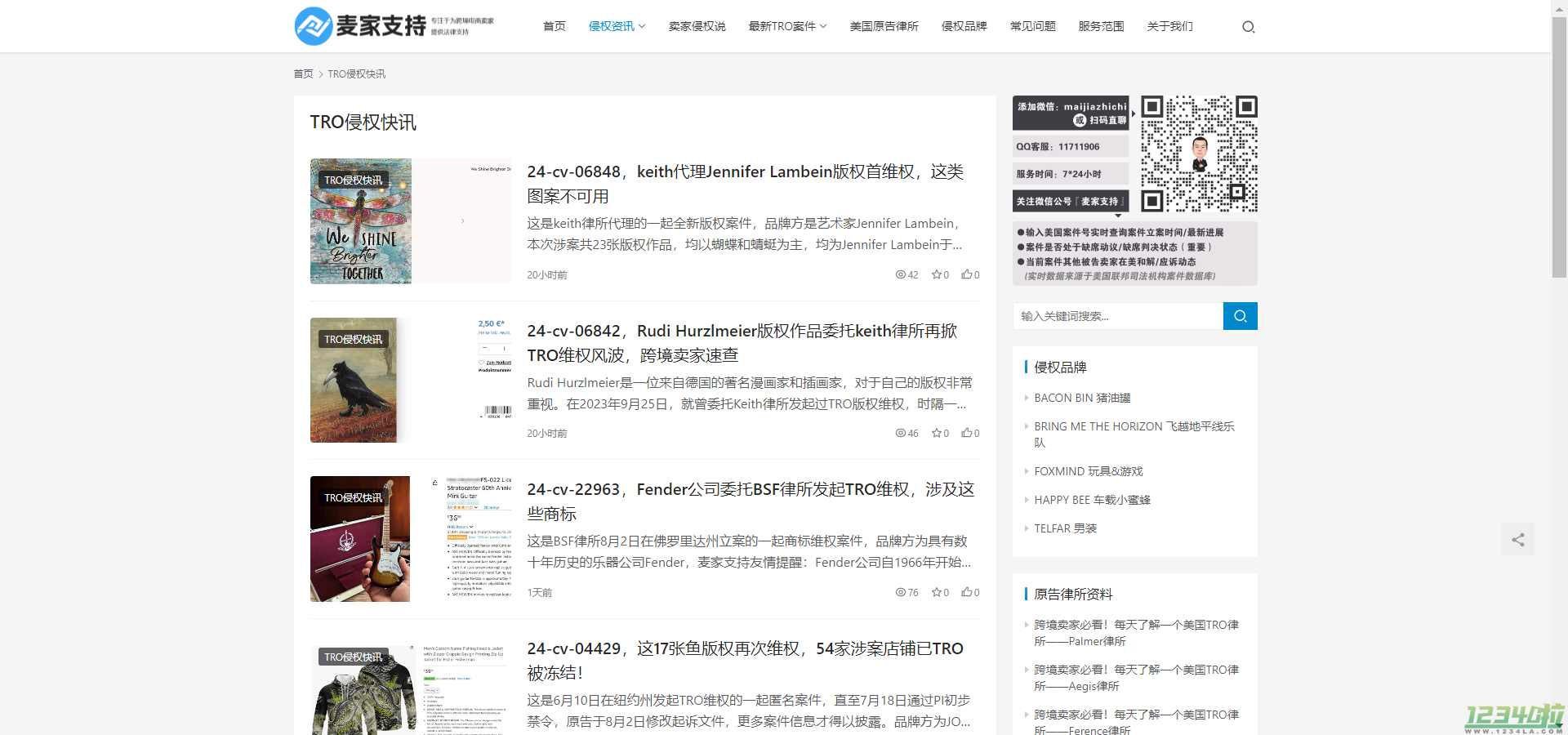Open article 24-cv-06842 Rudi Hurzlmeier title
Viewport: 1568px width, 735px height.
[x=742, y=343]
